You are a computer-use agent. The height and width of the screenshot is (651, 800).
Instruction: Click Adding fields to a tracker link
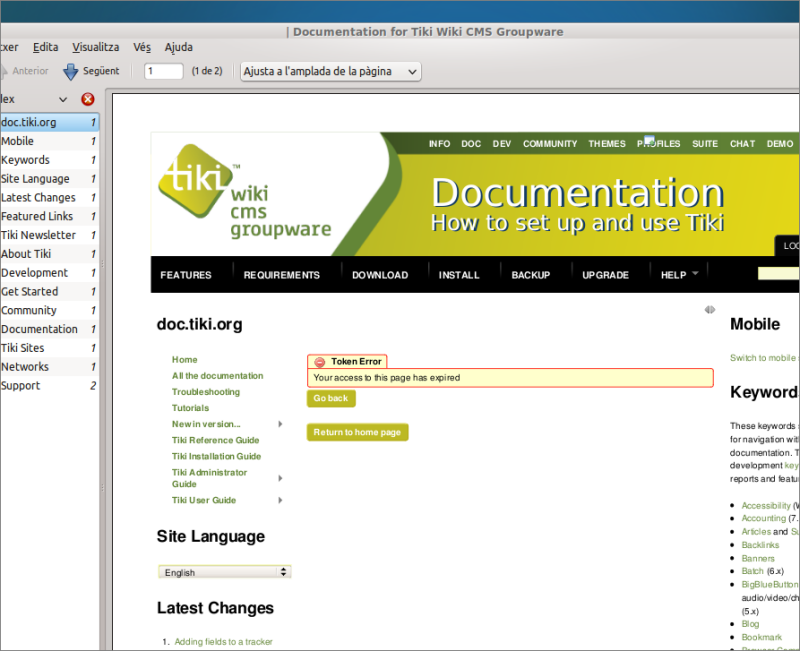coord(223,642)
